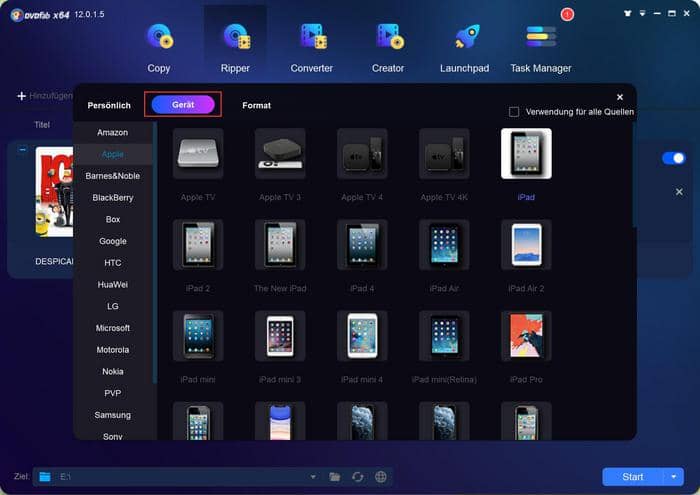700x495 pixels.
Task: Select the iPad 4 device profile
Action: click(x=362, y=245)
